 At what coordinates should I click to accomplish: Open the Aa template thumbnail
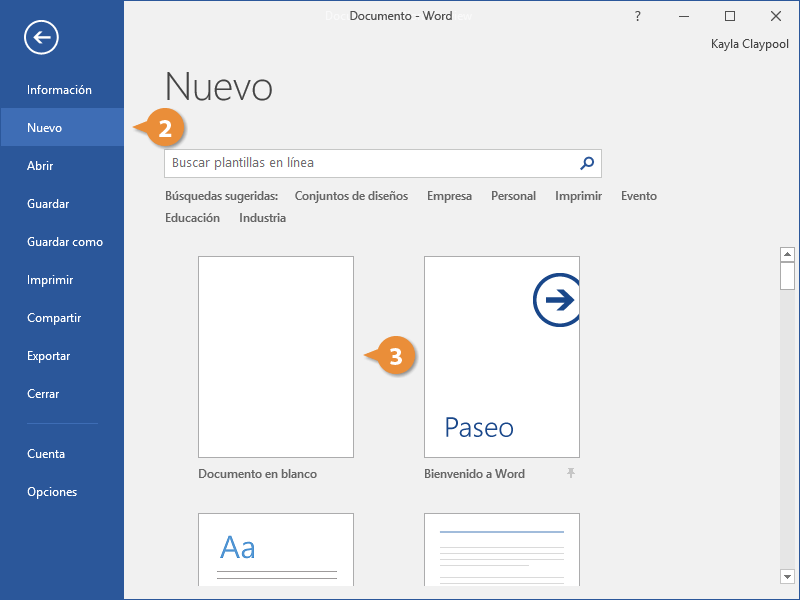276,549
